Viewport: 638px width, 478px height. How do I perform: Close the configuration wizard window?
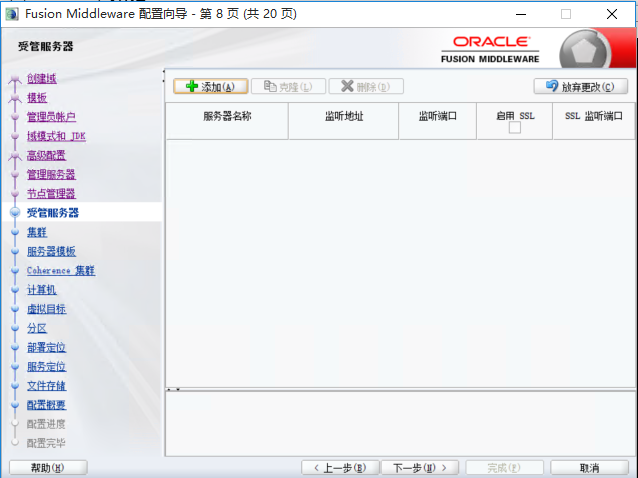[612, 14]
